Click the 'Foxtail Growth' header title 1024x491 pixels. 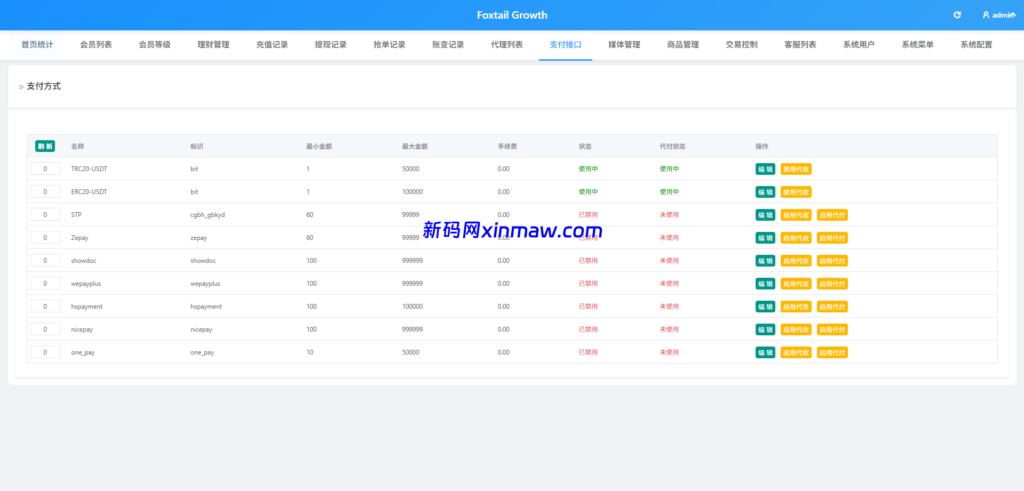(x=512, y=15)
